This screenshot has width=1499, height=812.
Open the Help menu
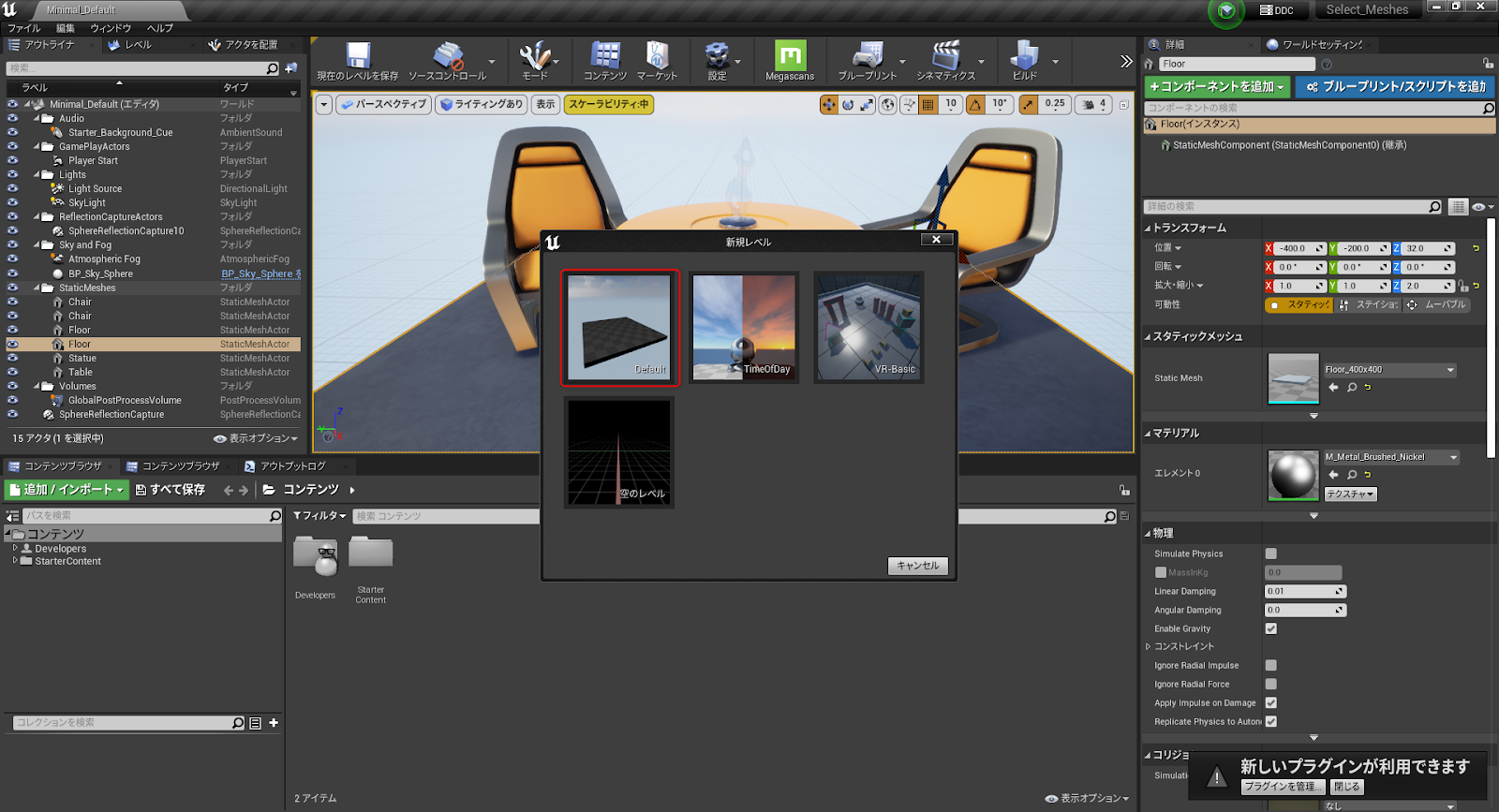click(159, 28)
